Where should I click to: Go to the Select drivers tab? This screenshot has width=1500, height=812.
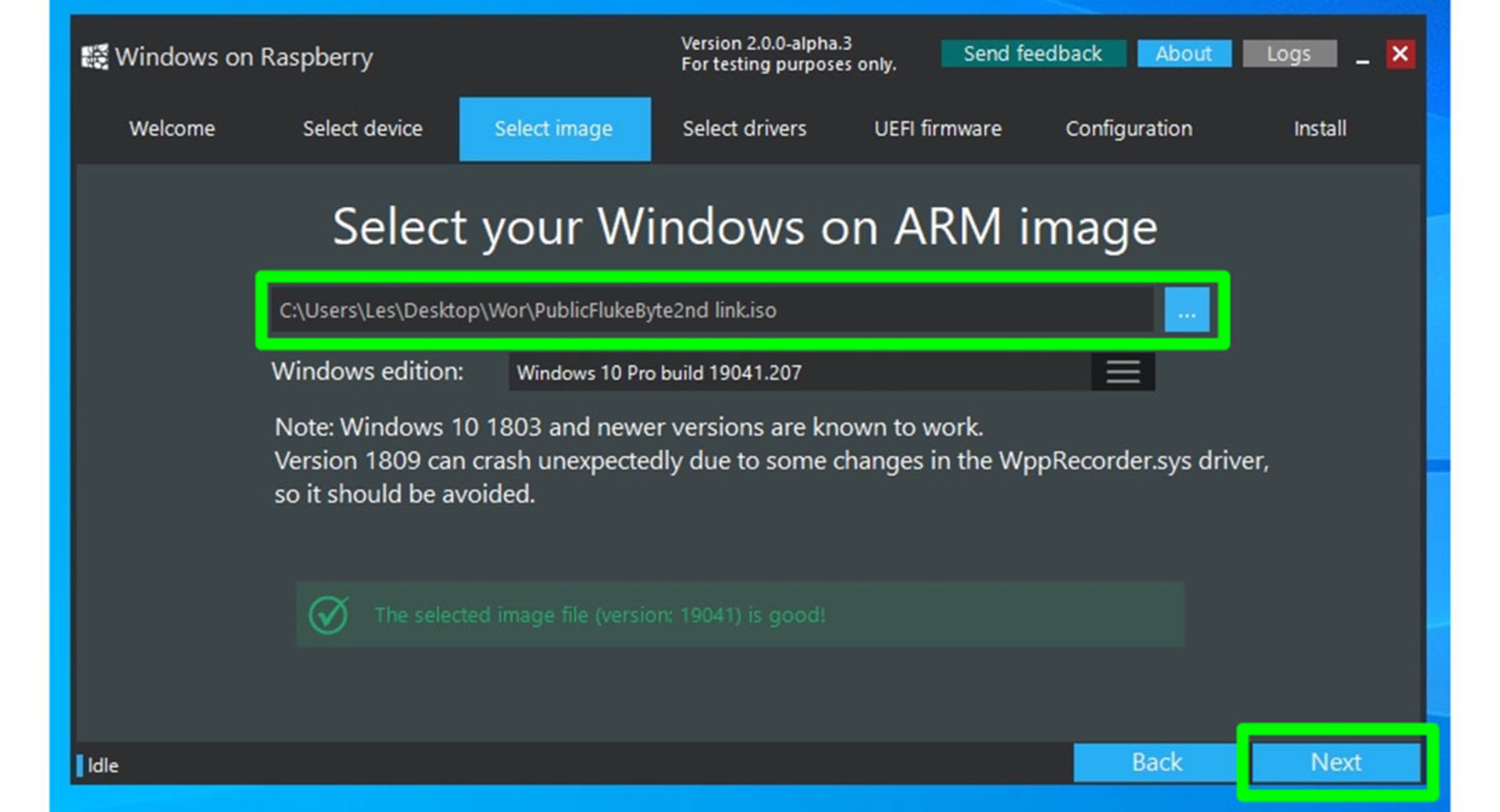click(745, 129)
